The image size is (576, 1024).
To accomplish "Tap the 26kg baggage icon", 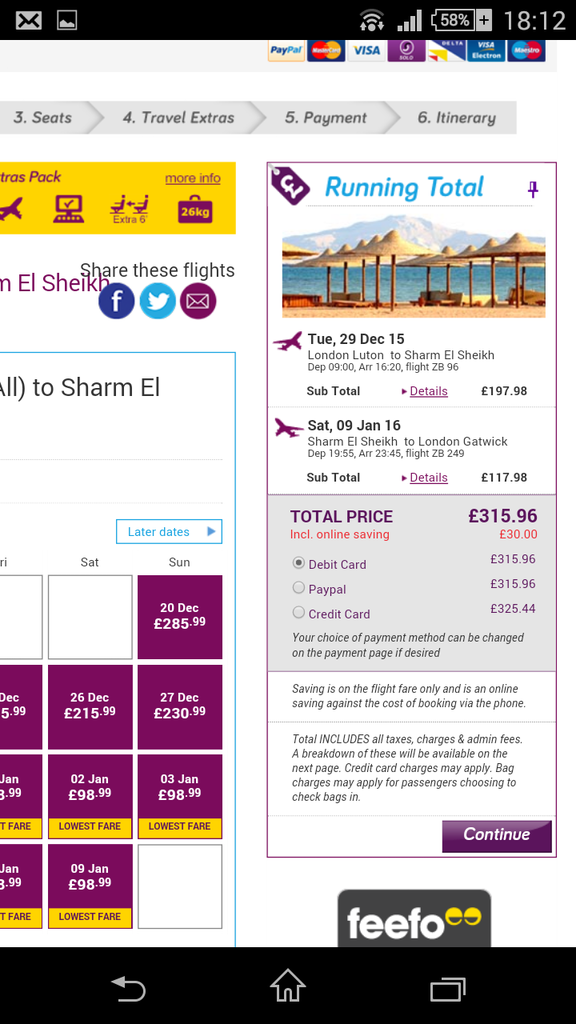I will pyautogui.click(x=195, y=210).
